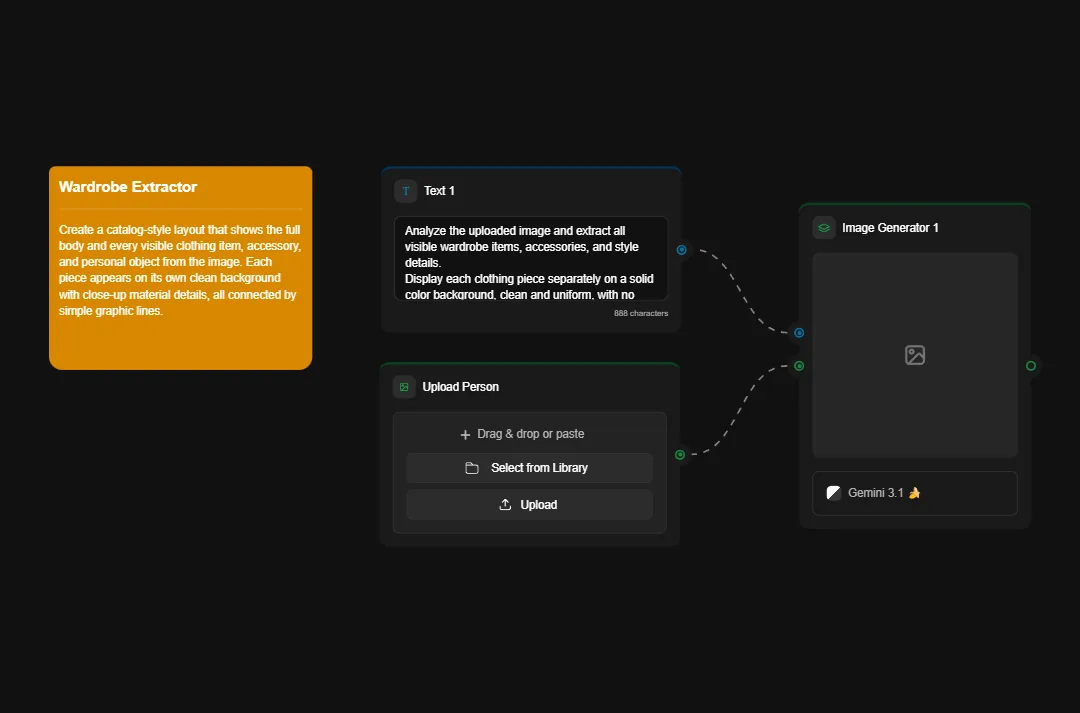Click the green input port on Image Generator 1
This screenshot has width=1080, height=713.
pos(798,366)
